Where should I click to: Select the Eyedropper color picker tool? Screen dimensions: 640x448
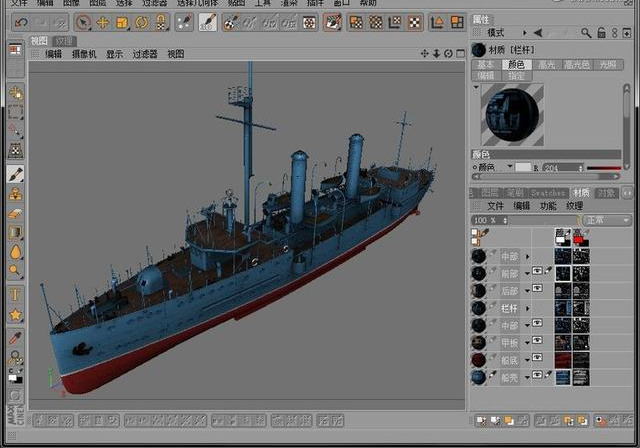16,338
